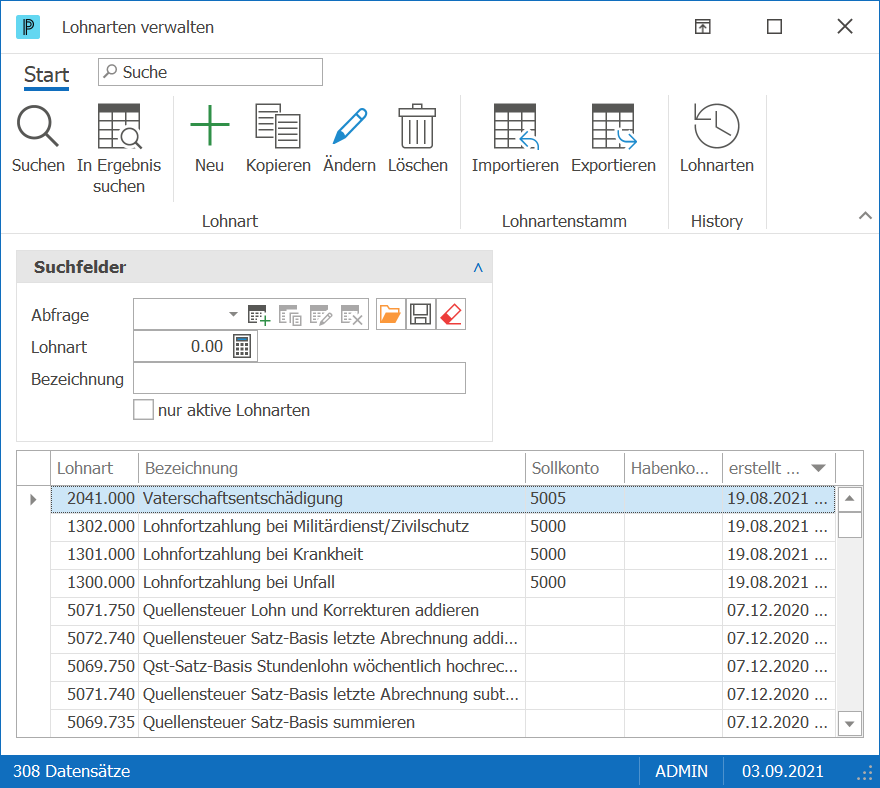Select row Lohnfortzahlung bei Krankheit
This screenshot has height=788, width=880.
tap(442, 555)
